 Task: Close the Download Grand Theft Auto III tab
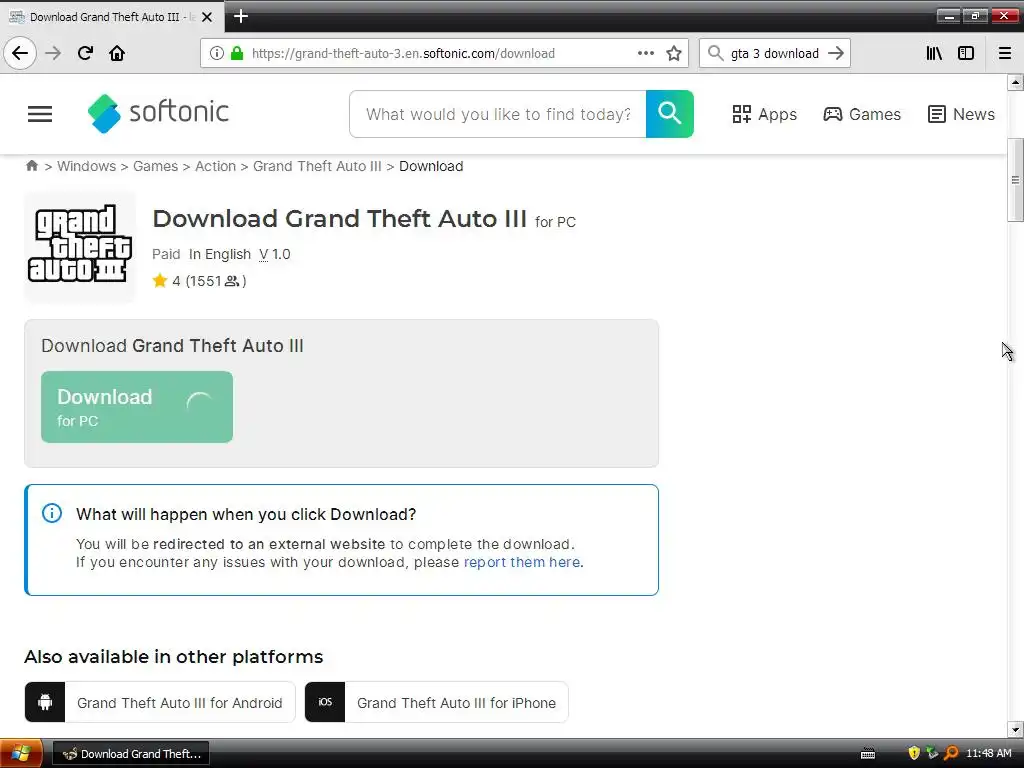[x=207, y=17]
